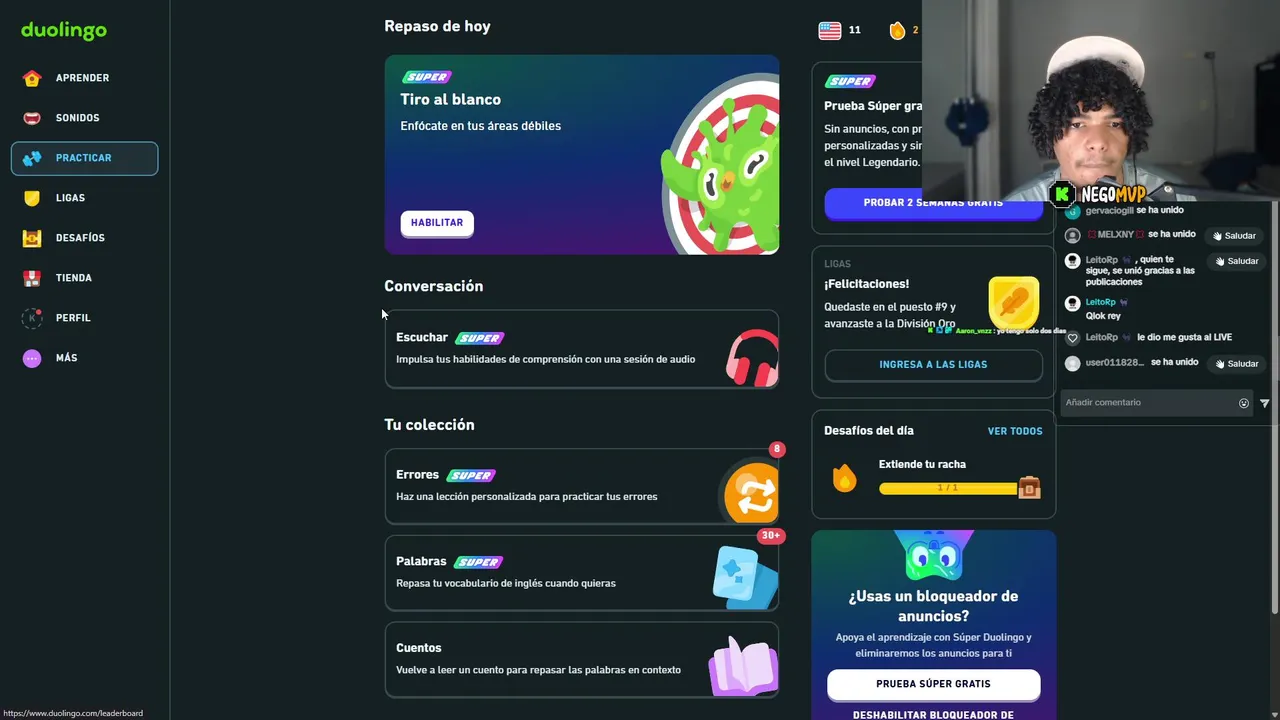Viewport: 1280px width, 720px height.
Task: Expand the chat filter arrow
Action: coord(1265,403)
